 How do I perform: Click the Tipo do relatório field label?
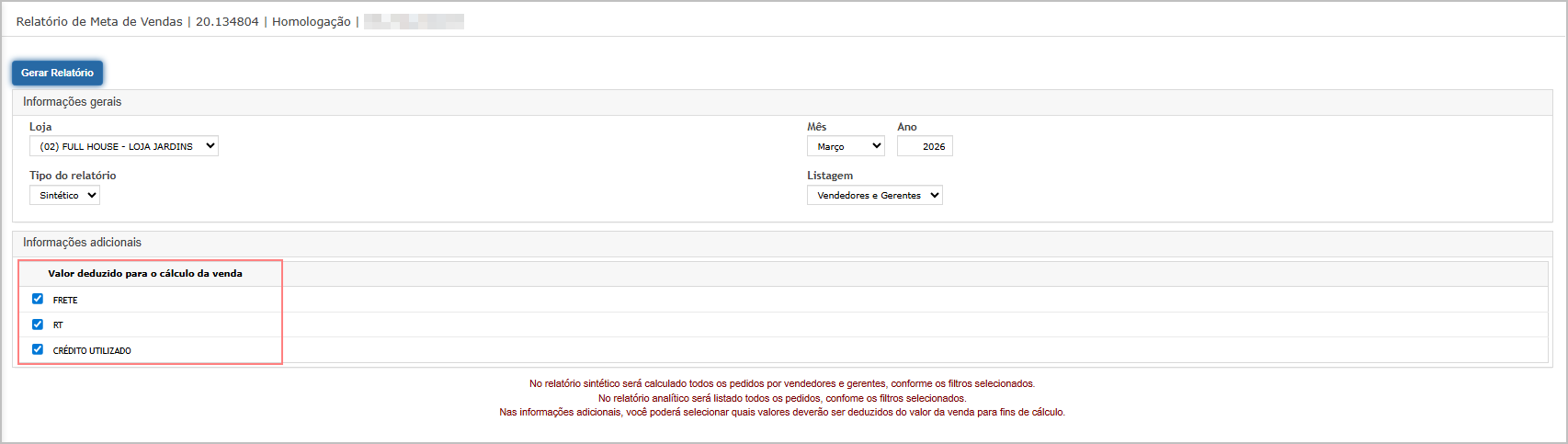pyautogui.click(x=73, y=176)
